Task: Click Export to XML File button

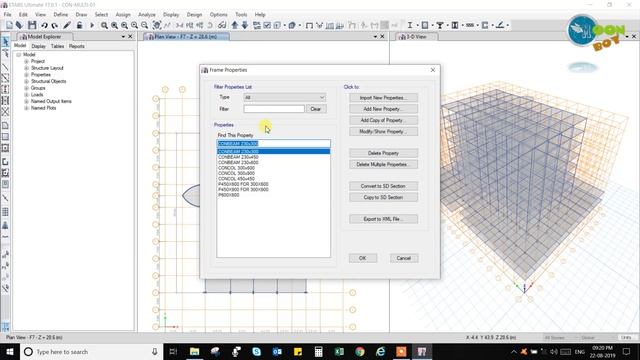Action: click(x=383, y=219)
